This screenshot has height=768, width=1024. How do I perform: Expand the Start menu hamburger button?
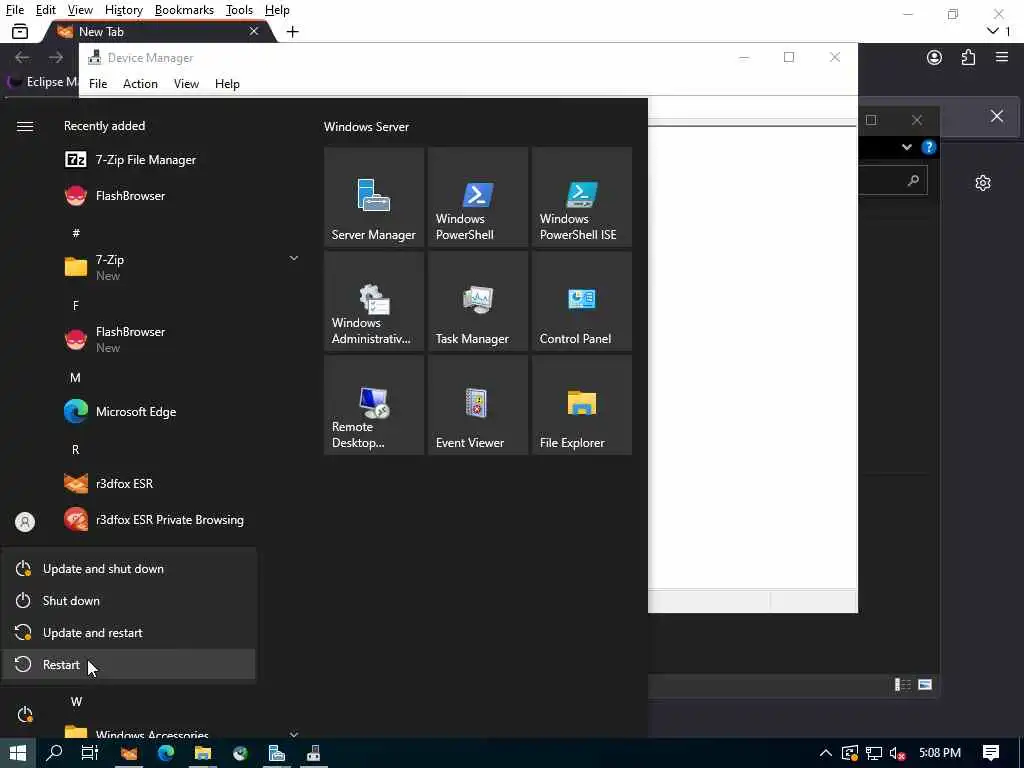pyautogui.click(x=25, y=126)
